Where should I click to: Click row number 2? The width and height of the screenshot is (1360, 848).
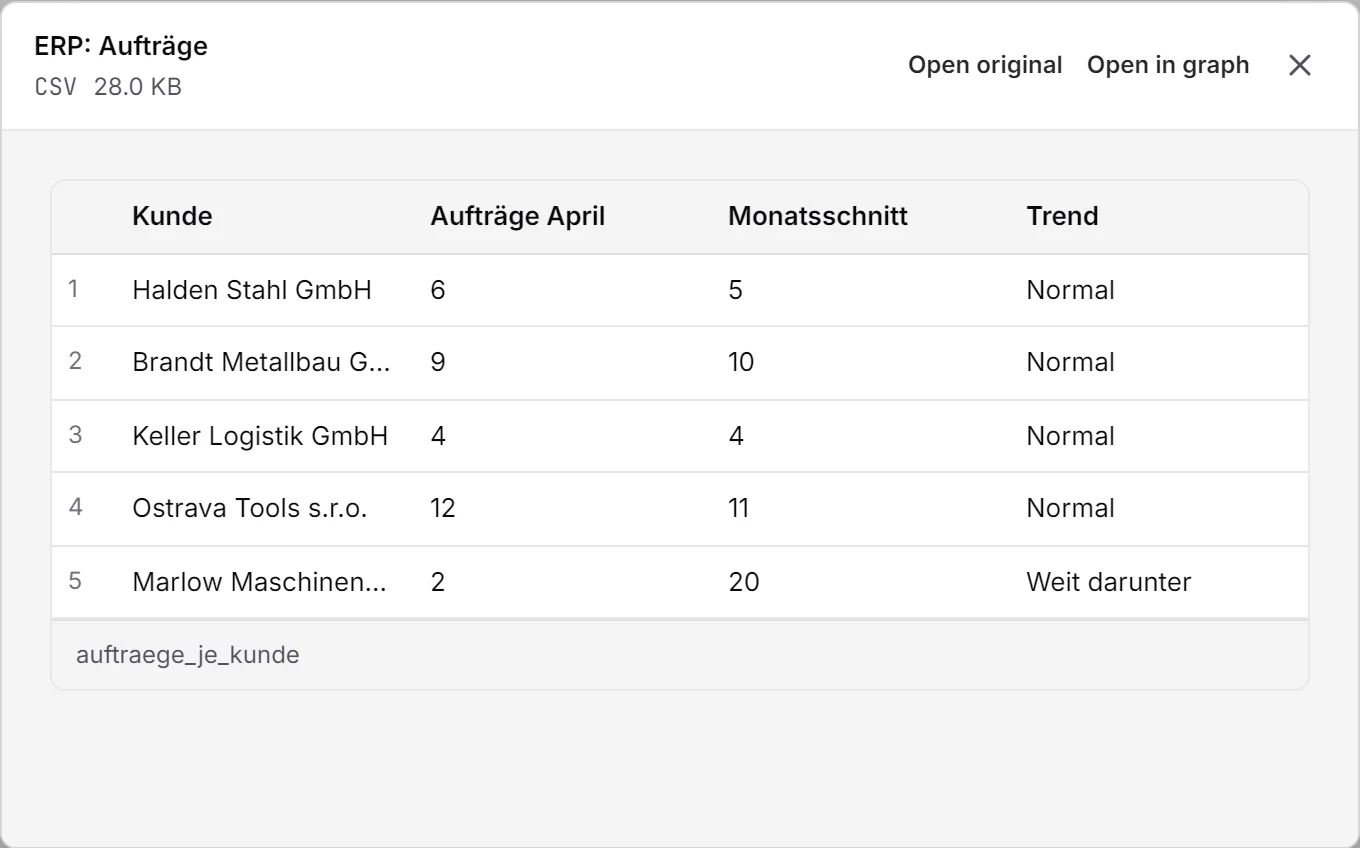pos(75,361)
